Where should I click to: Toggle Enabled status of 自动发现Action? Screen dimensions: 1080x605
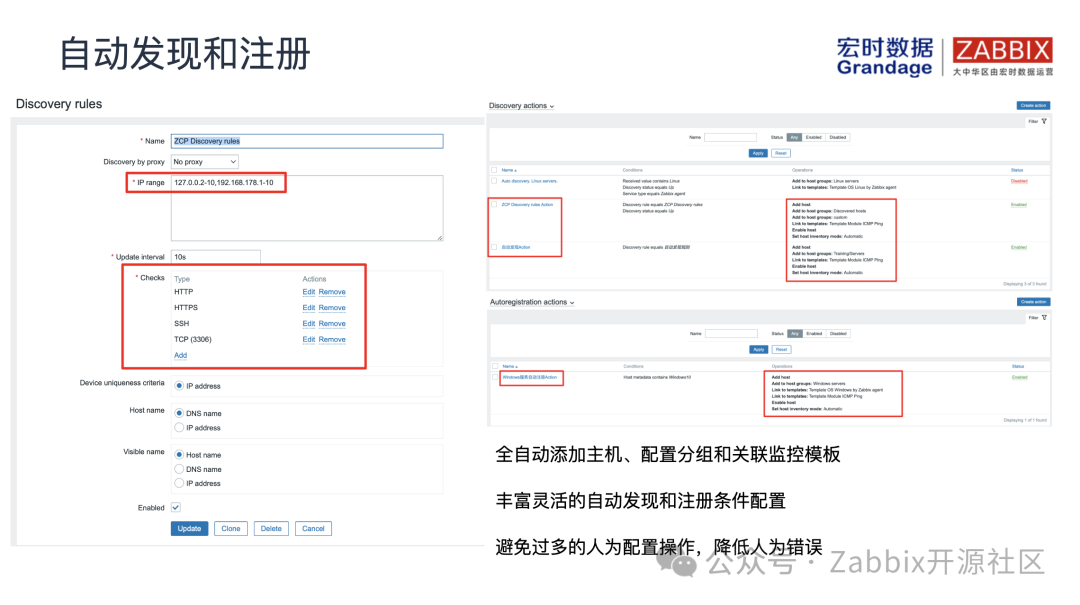(x=1019, y=247)
